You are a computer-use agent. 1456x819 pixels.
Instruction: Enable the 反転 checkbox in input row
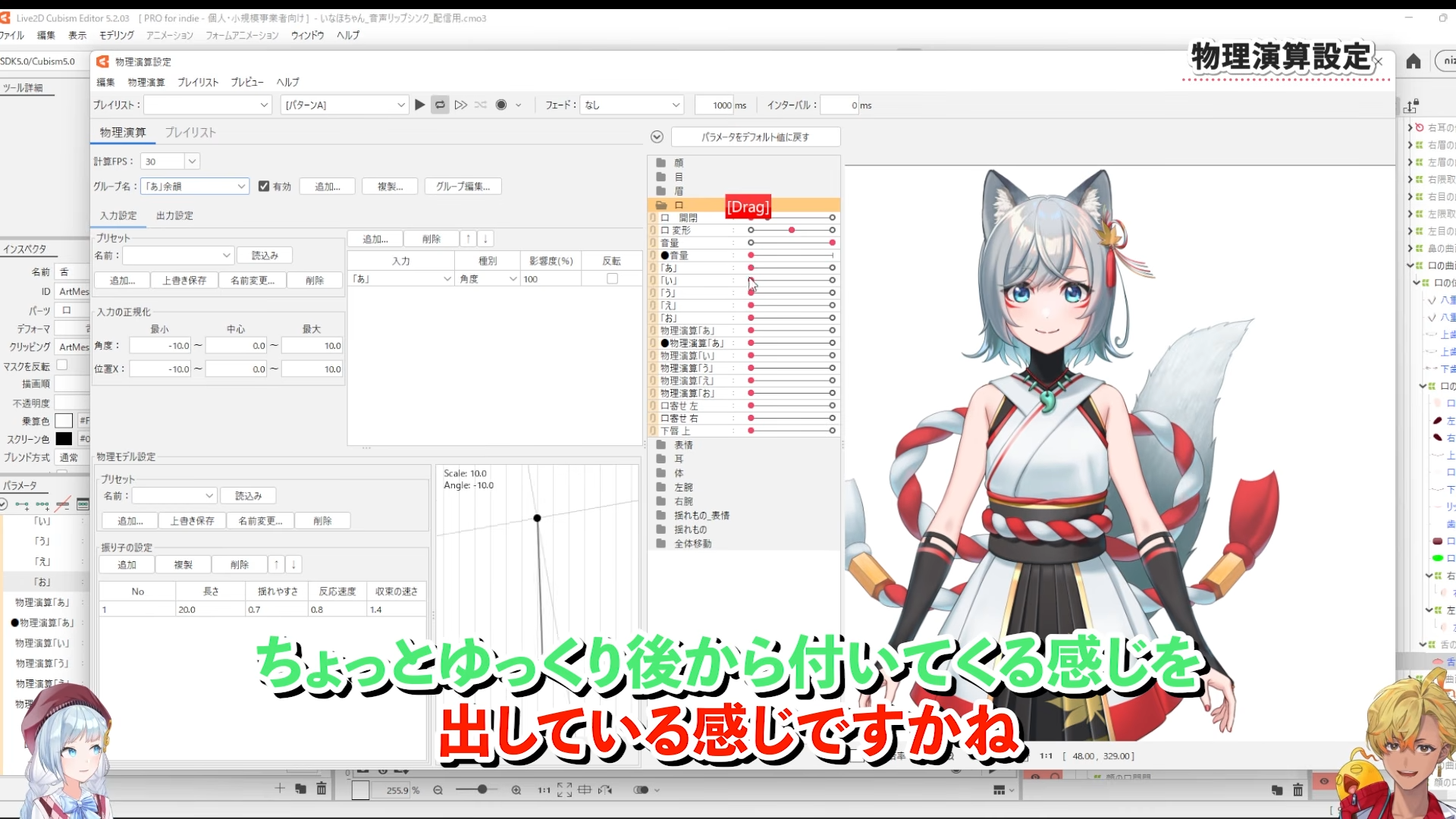pos(612,279)
